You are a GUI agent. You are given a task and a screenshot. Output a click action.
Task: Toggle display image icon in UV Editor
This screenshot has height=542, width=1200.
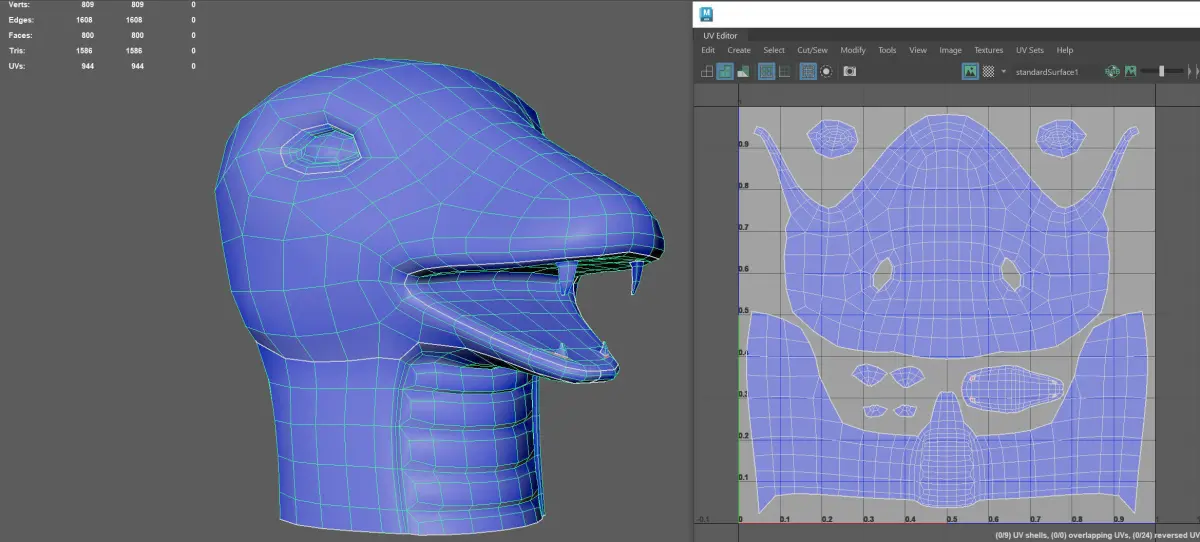click(970, 72)
